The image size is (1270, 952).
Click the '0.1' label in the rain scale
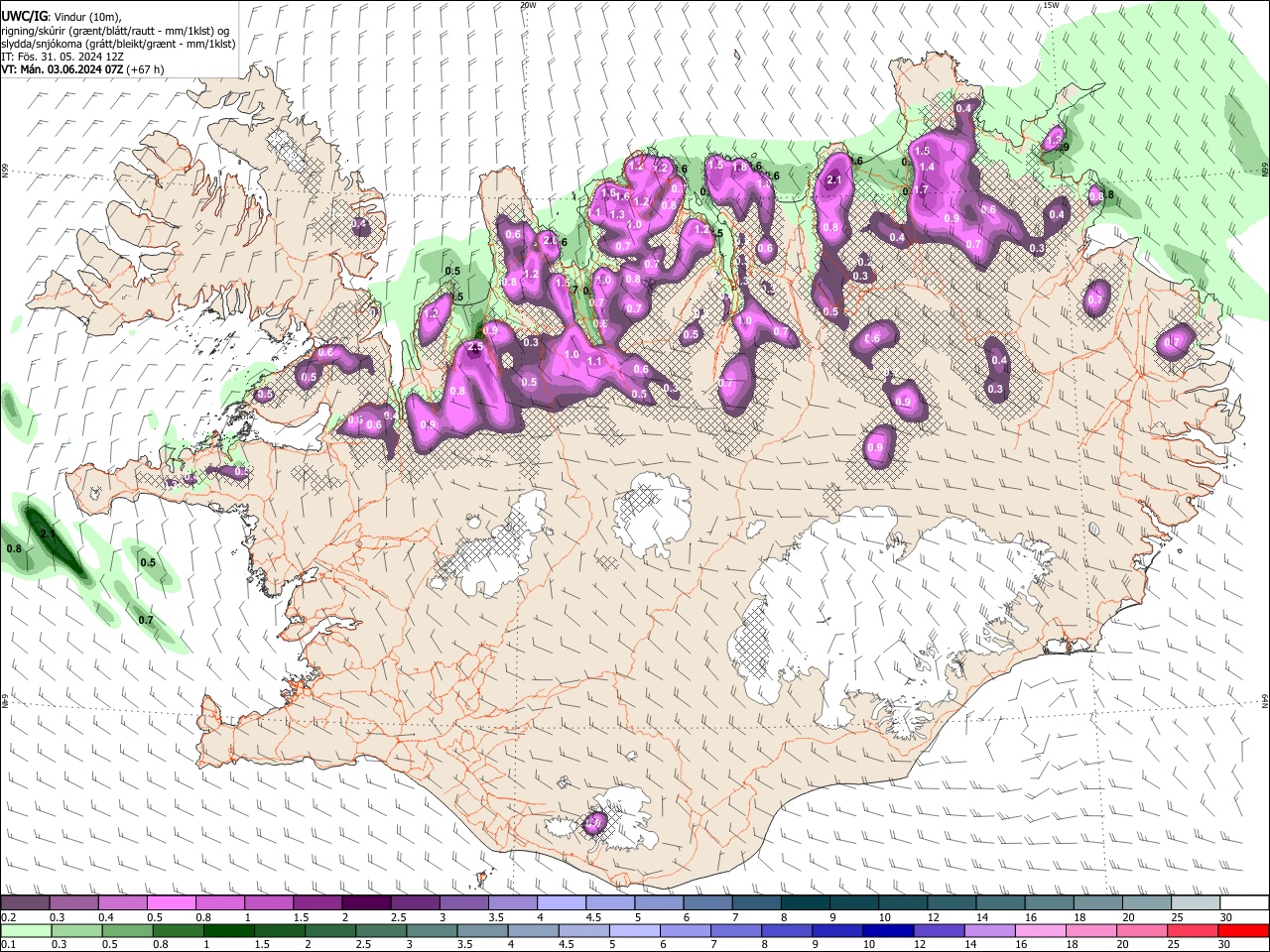point(8,945)
